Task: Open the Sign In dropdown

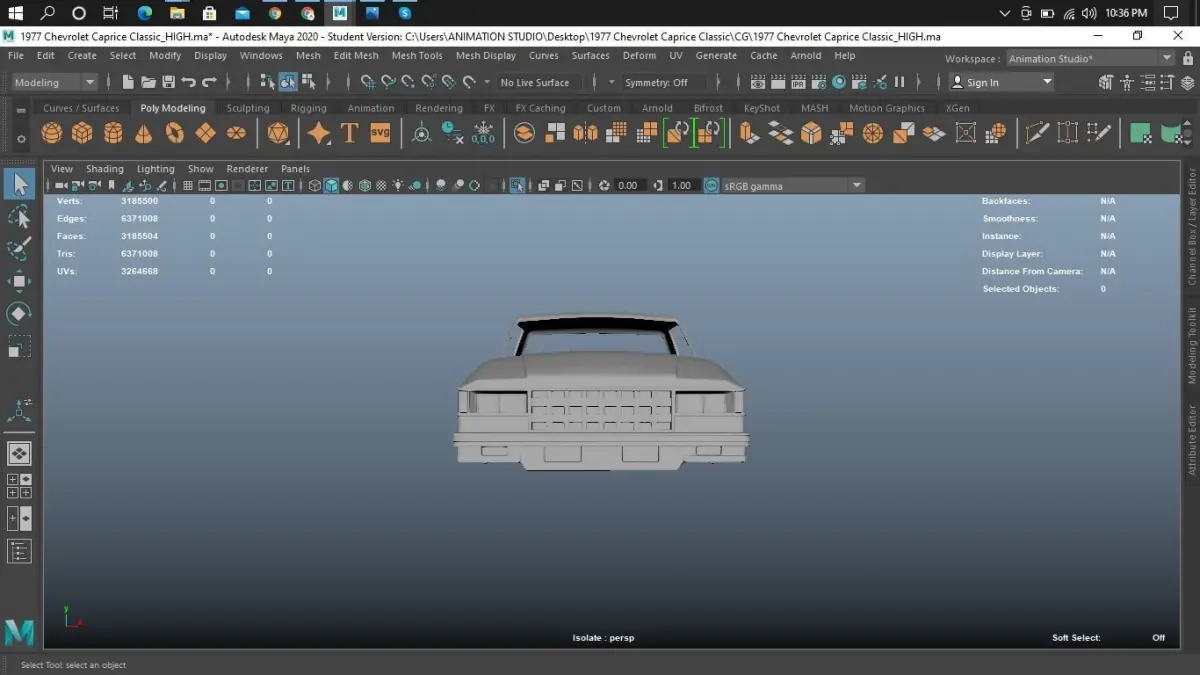Action: (x=1001, y=82)
